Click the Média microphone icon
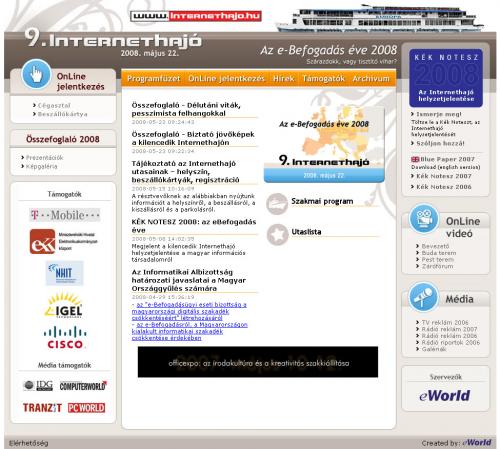 click(423, 296)
